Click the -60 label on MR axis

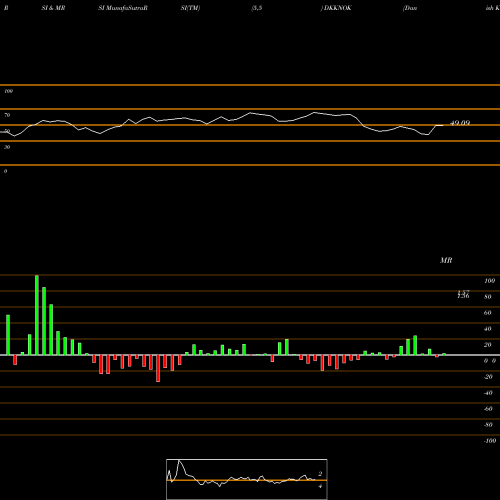click(488, 409)
